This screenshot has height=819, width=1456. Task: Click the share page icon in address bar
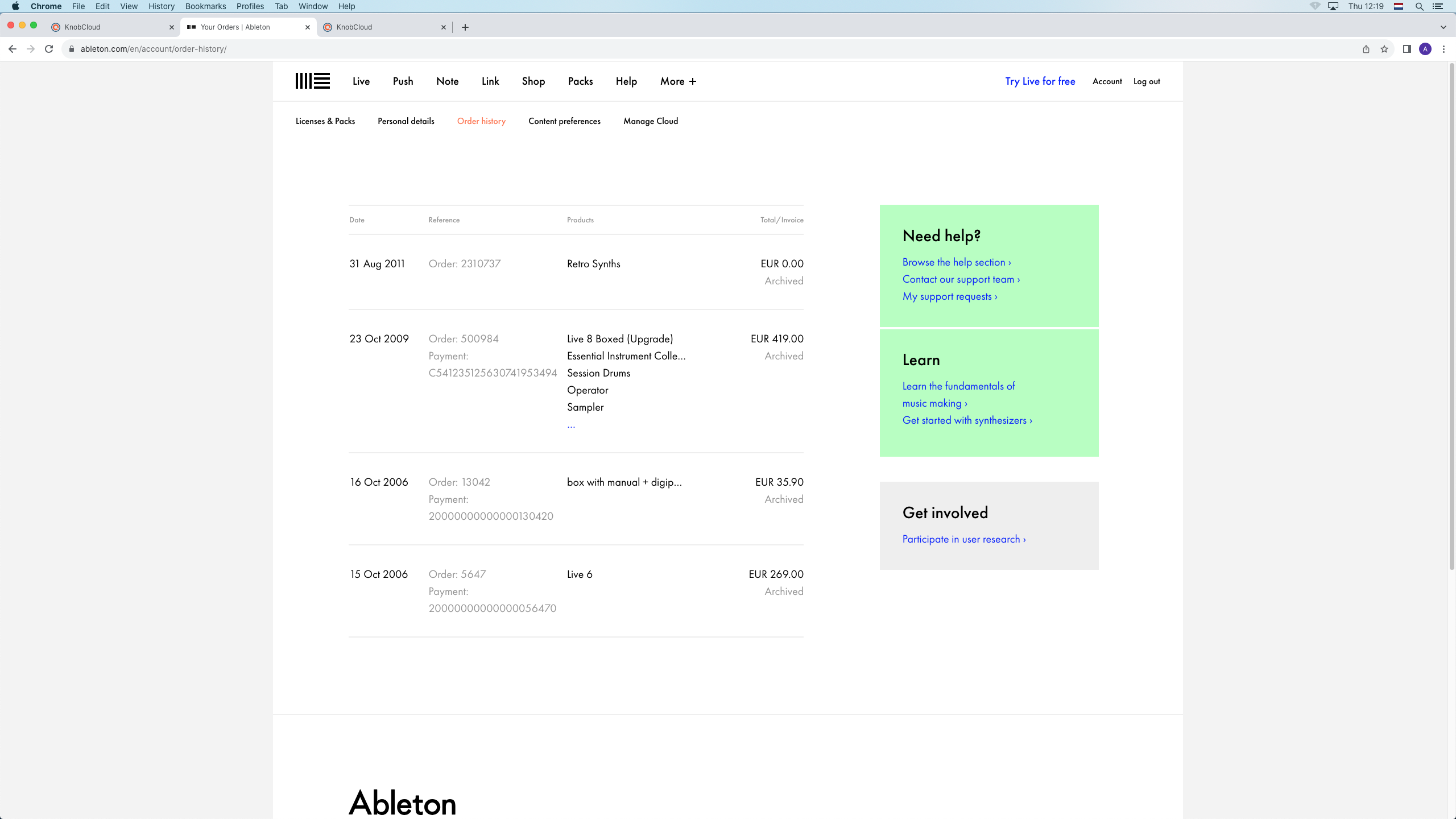[1366, 49]
